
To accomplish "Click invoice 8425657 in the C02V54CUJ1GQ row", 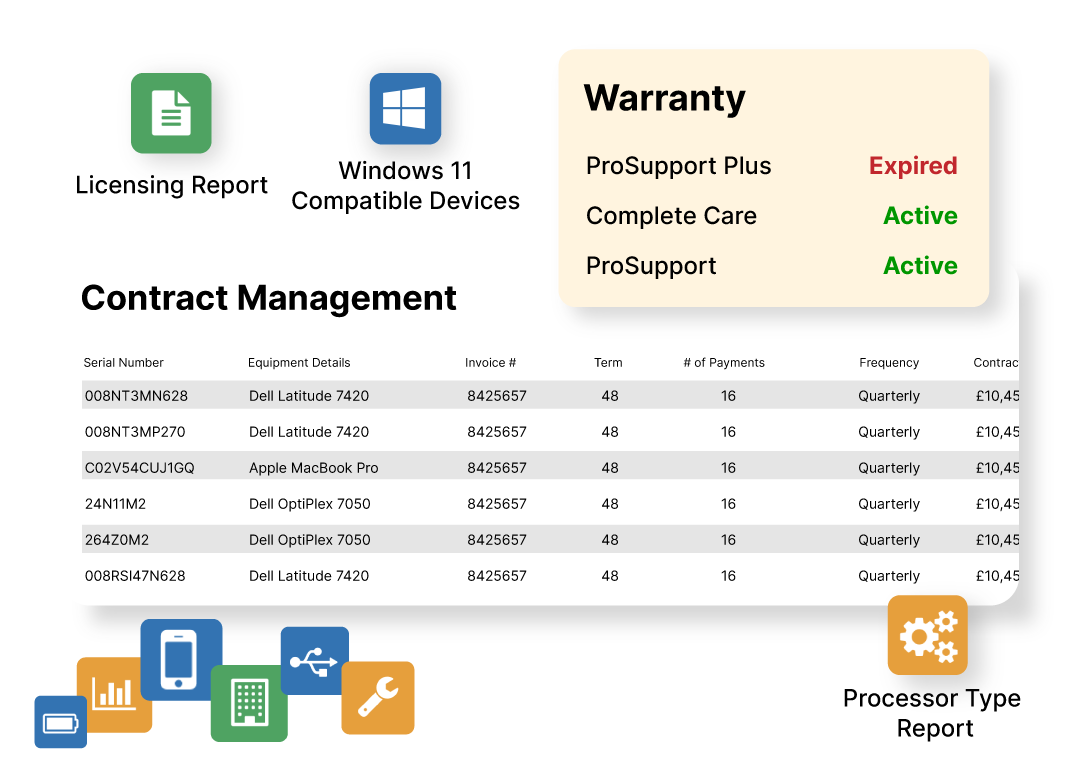I will pos(497,468).
